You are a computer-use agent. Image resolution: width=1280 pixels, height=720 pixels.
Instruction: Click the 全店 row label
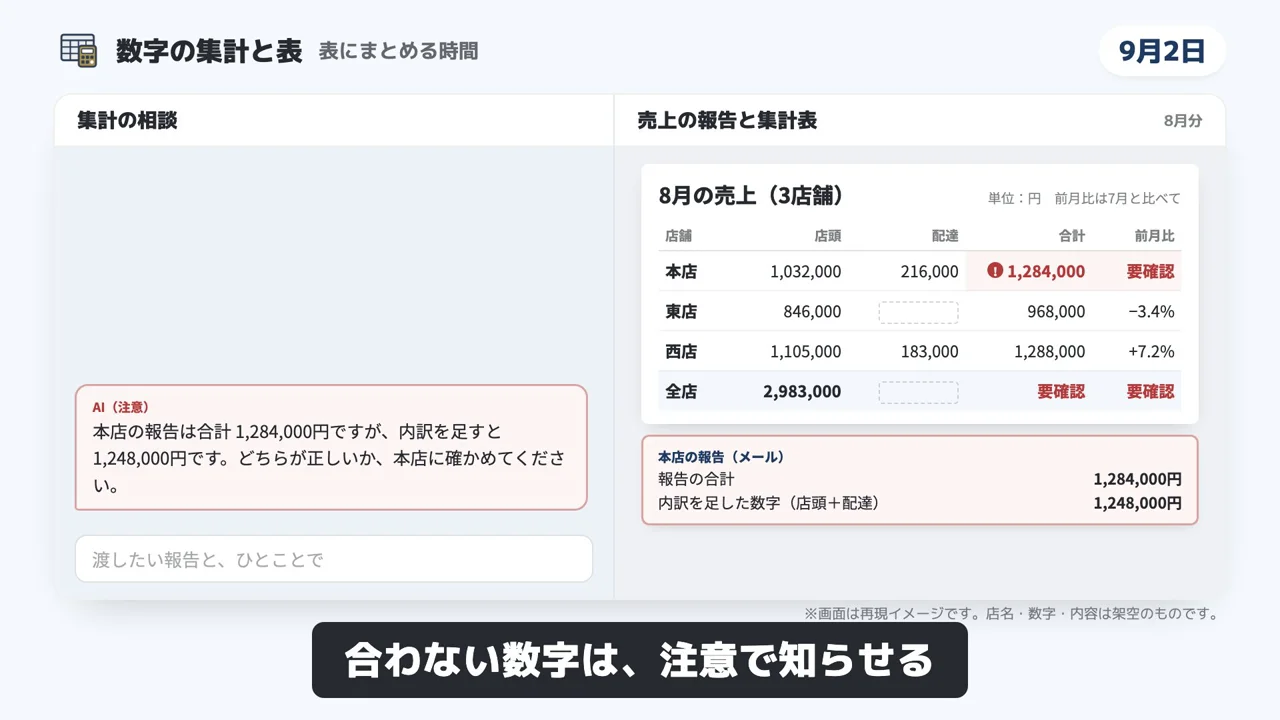click(681, 391)
